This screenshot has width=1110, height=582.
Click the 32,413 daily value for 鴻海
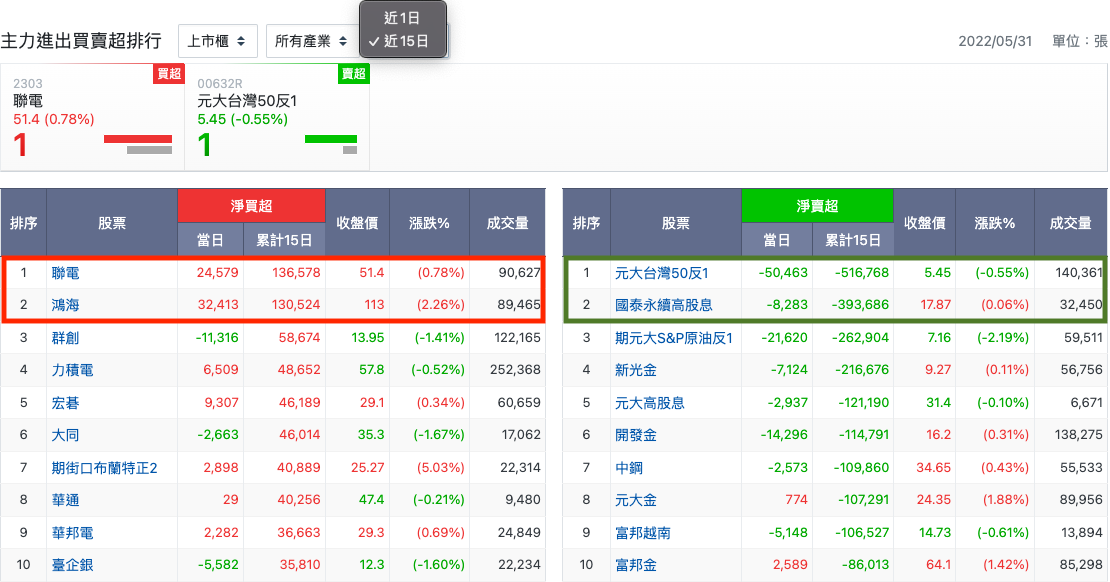[217, 305]
